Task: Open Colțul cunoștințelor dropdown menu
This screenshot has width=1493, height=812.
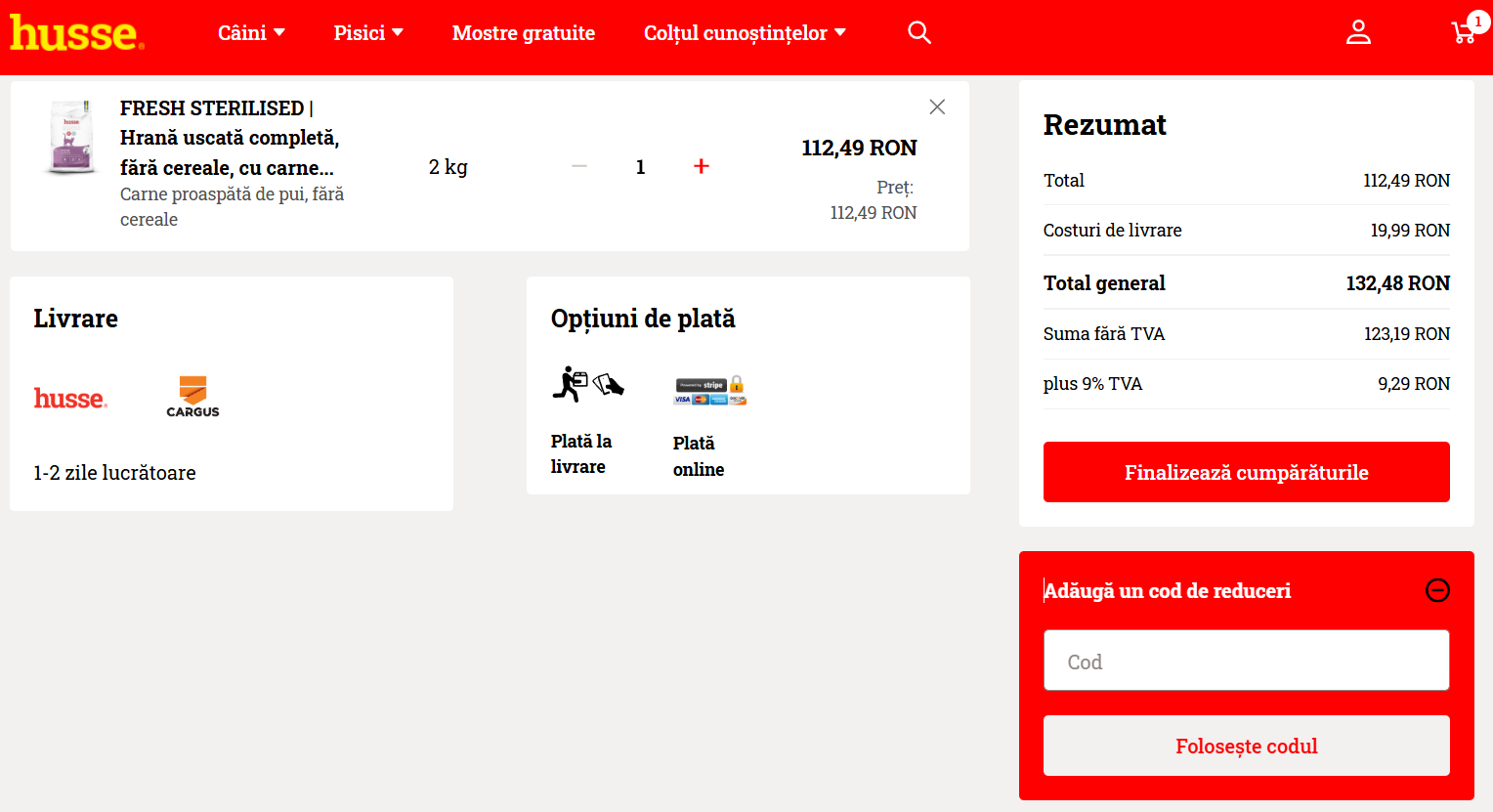Action: 745,33
